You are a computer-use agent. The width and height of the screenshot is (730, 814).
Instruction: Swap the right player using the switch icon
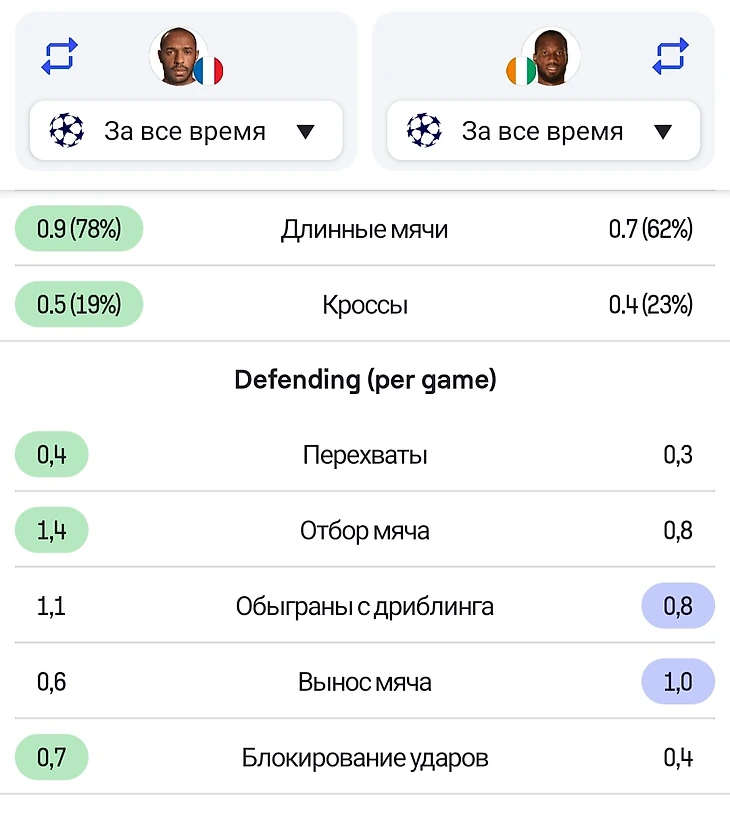click(670, 56)
